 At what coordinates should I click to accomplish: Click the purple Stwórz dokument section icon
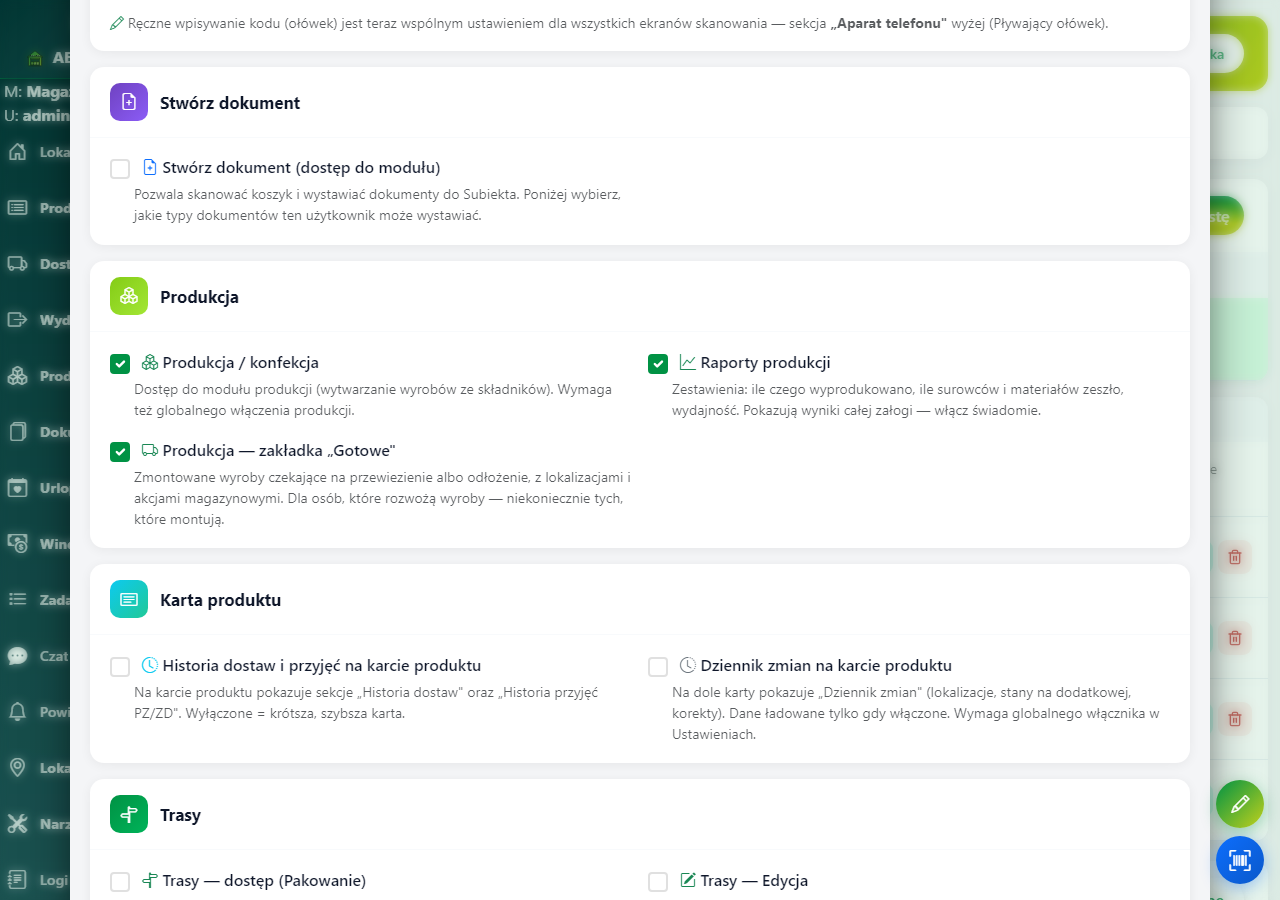coord(129,102)
